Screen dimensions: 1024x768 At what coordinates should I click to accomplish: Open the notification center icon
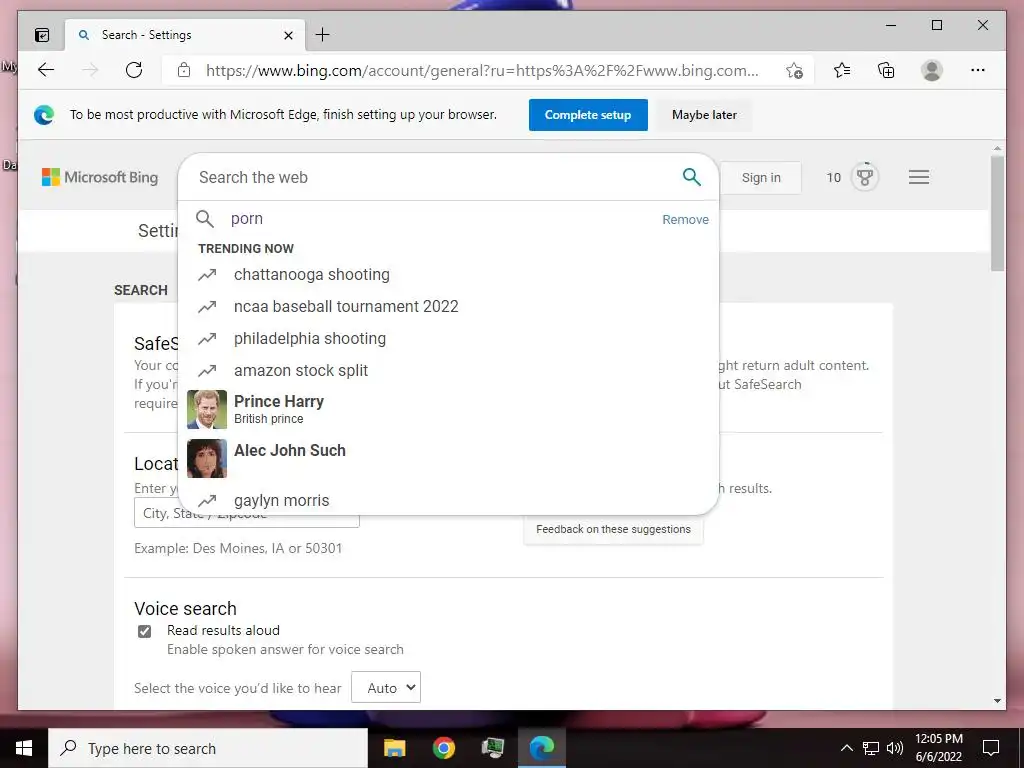(991, 748)
